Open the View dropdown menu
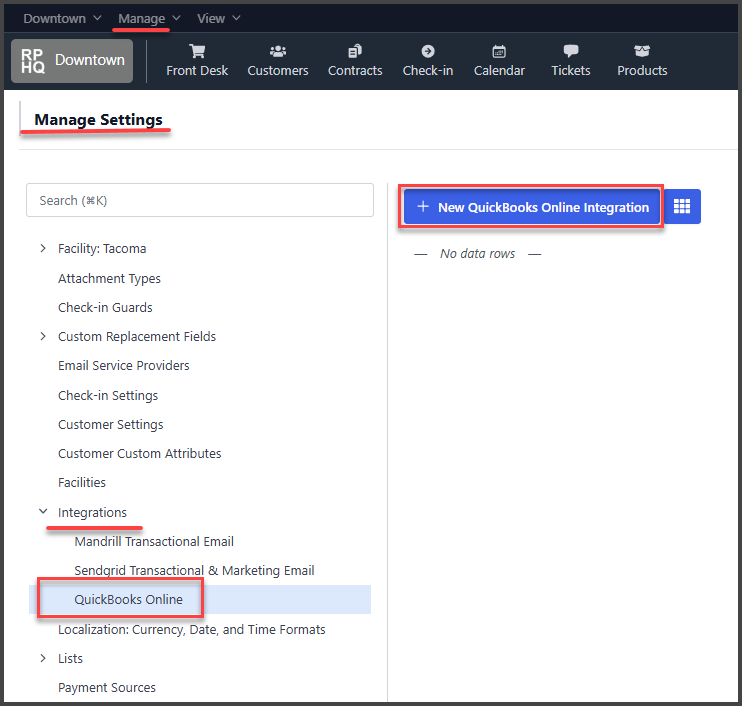 tap(219, 18)
